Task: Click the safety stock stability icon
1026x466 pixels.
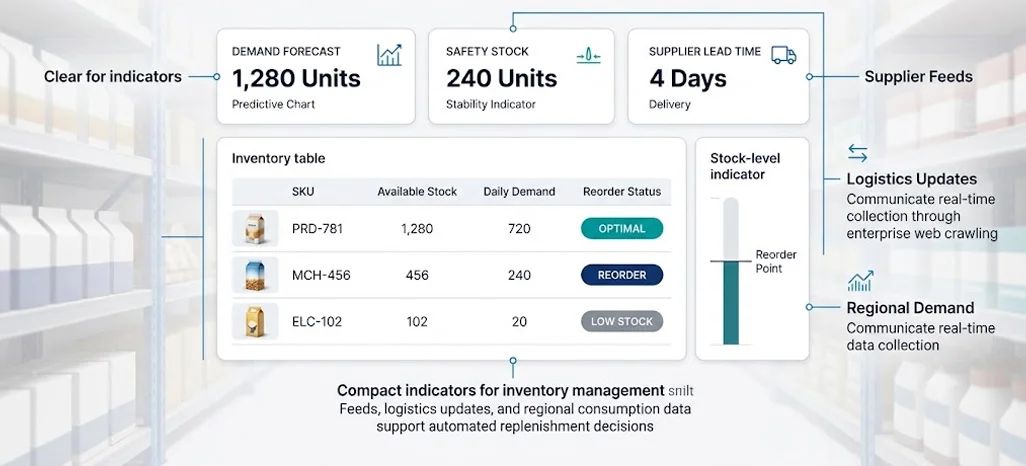Action: click(588, 57)
